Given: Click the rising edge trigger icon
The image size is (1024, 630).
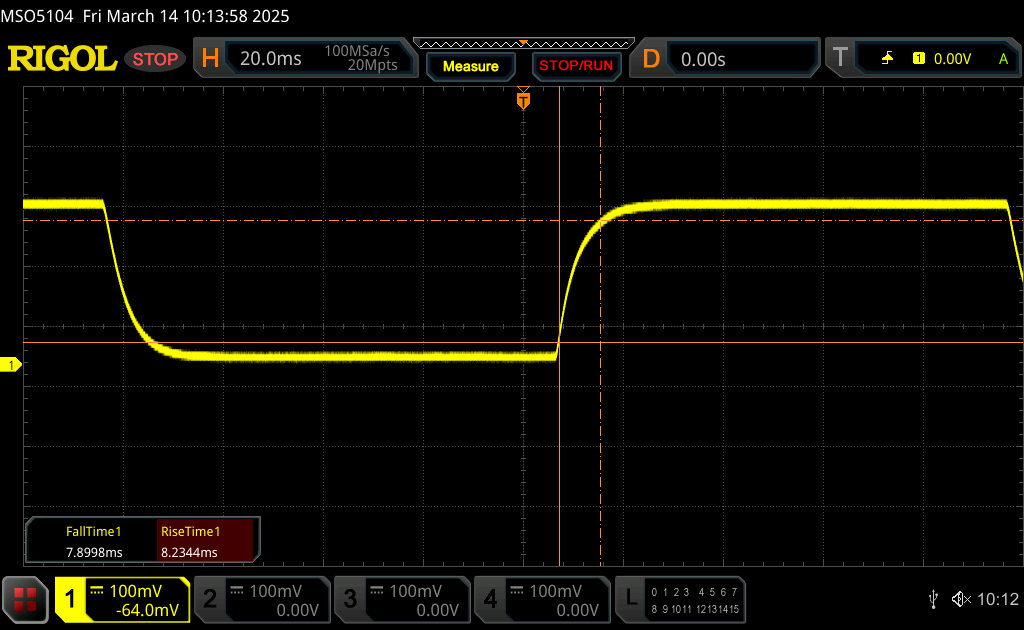Looking at the screenshot, I should pos(887,59).
